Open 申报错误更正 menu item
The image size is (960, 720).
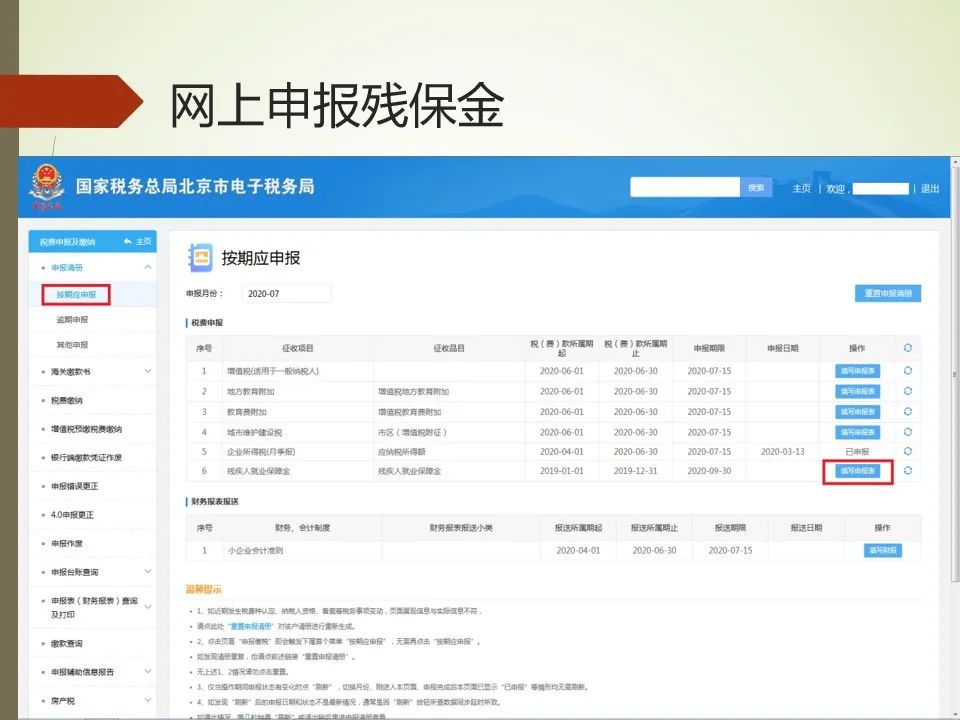74,486
